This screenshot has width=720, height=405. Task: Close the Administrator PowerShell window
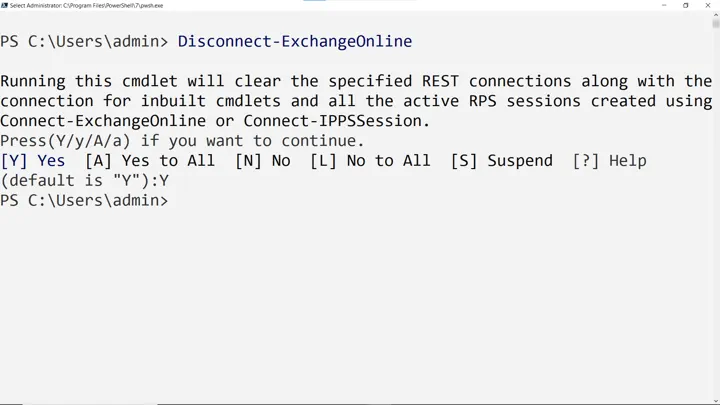[x=708, y=6]
